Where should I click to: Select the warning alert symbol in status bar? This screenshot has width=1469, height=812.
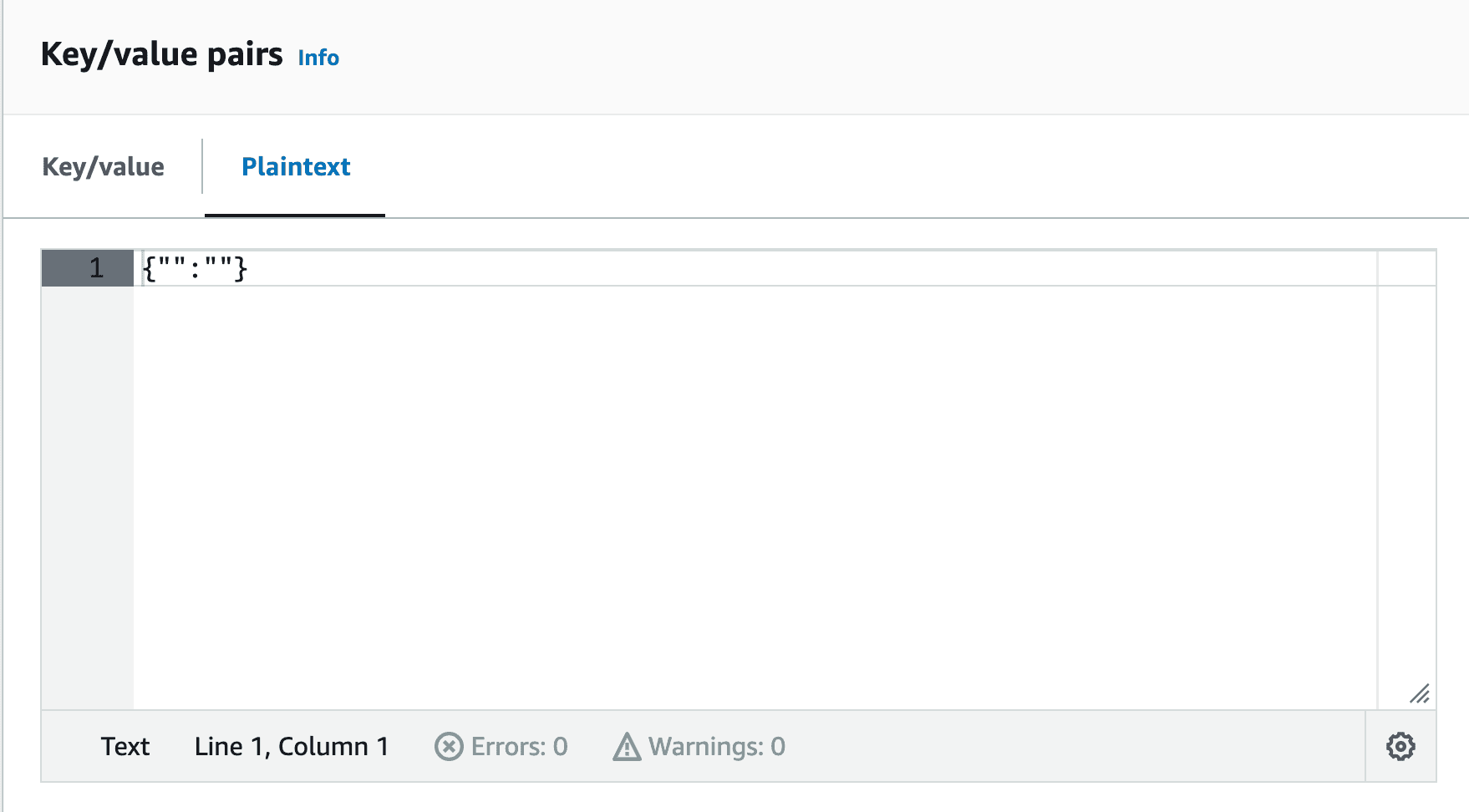(x=627, y=747)
